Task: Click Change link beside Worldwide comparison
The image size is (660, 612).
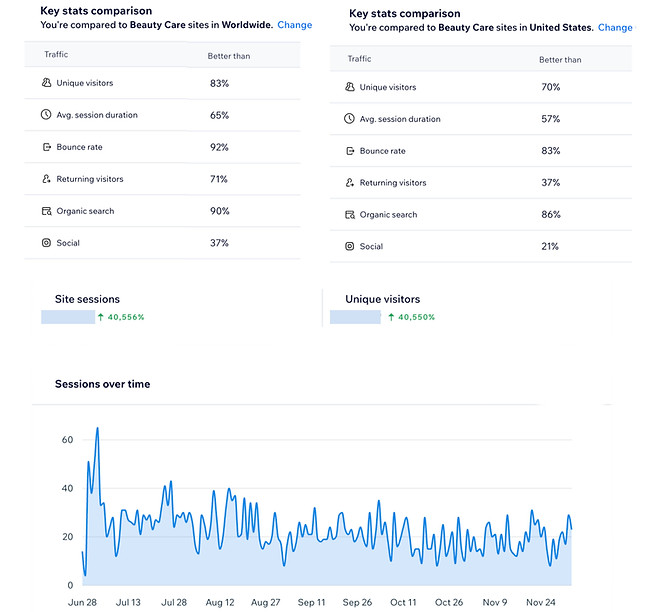Action: click(295, 25)
